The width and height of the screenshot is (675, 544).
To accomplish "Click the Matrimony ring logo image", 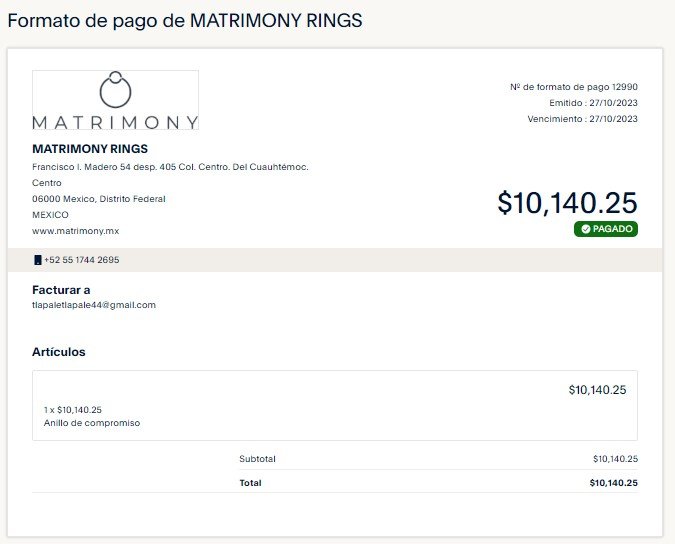I will (x=115, y=100).
